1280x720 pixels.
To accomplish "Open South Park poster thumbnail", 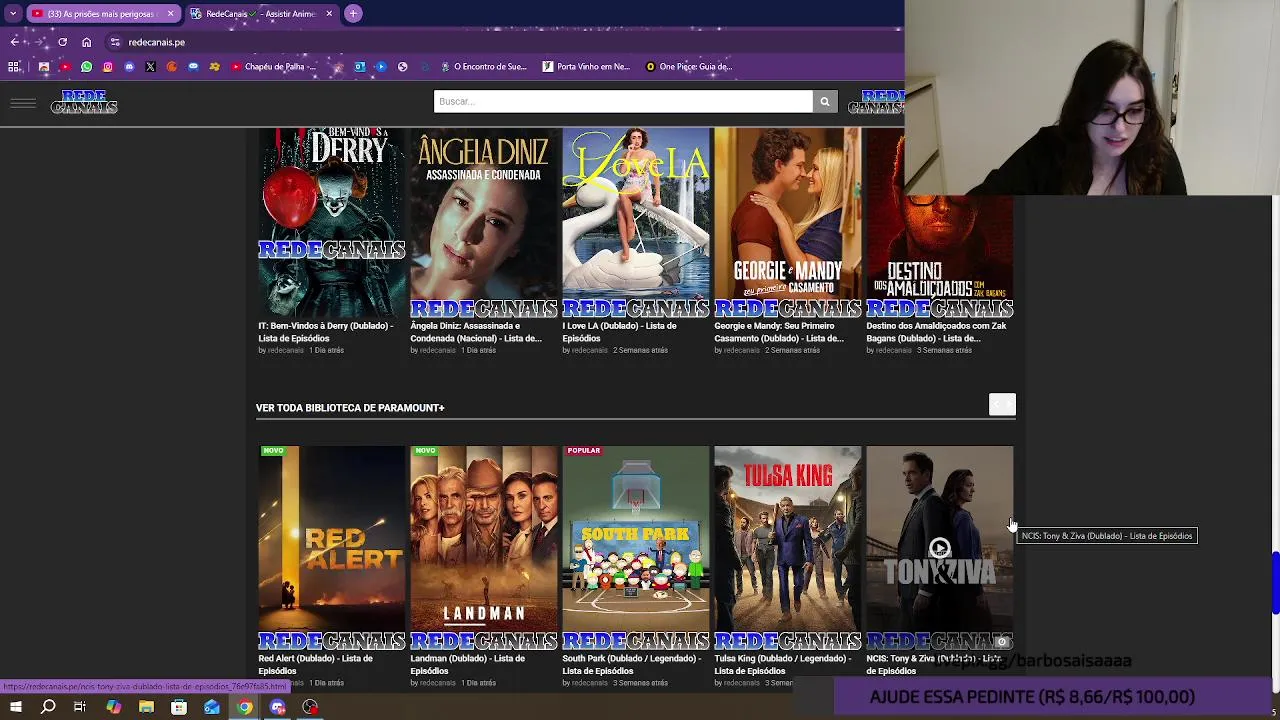I will (x=636, y=548).
